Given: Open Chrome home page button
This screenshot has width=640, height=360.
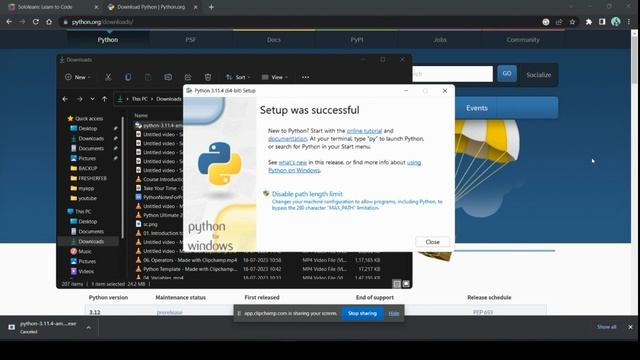Looking at the screenshot, I should pos(49,22).
